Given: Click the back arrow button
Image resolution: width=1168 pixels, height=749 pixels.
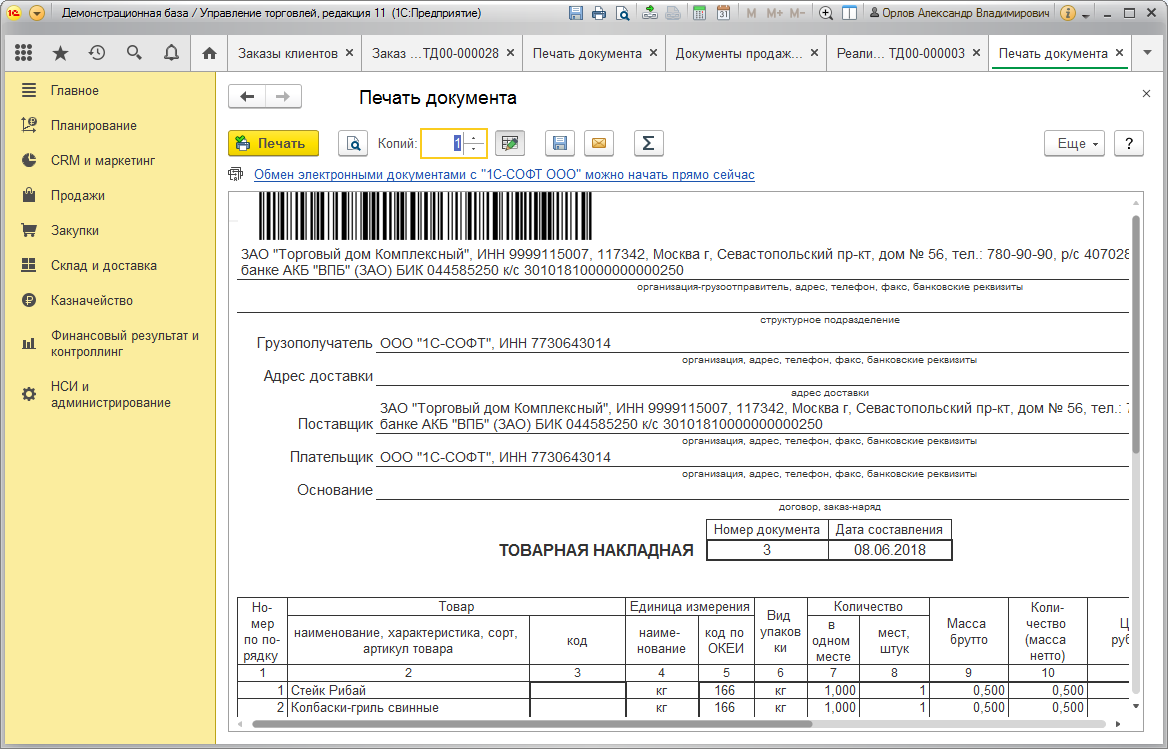Looking at the screenshot, I should [x=247, y=97].
